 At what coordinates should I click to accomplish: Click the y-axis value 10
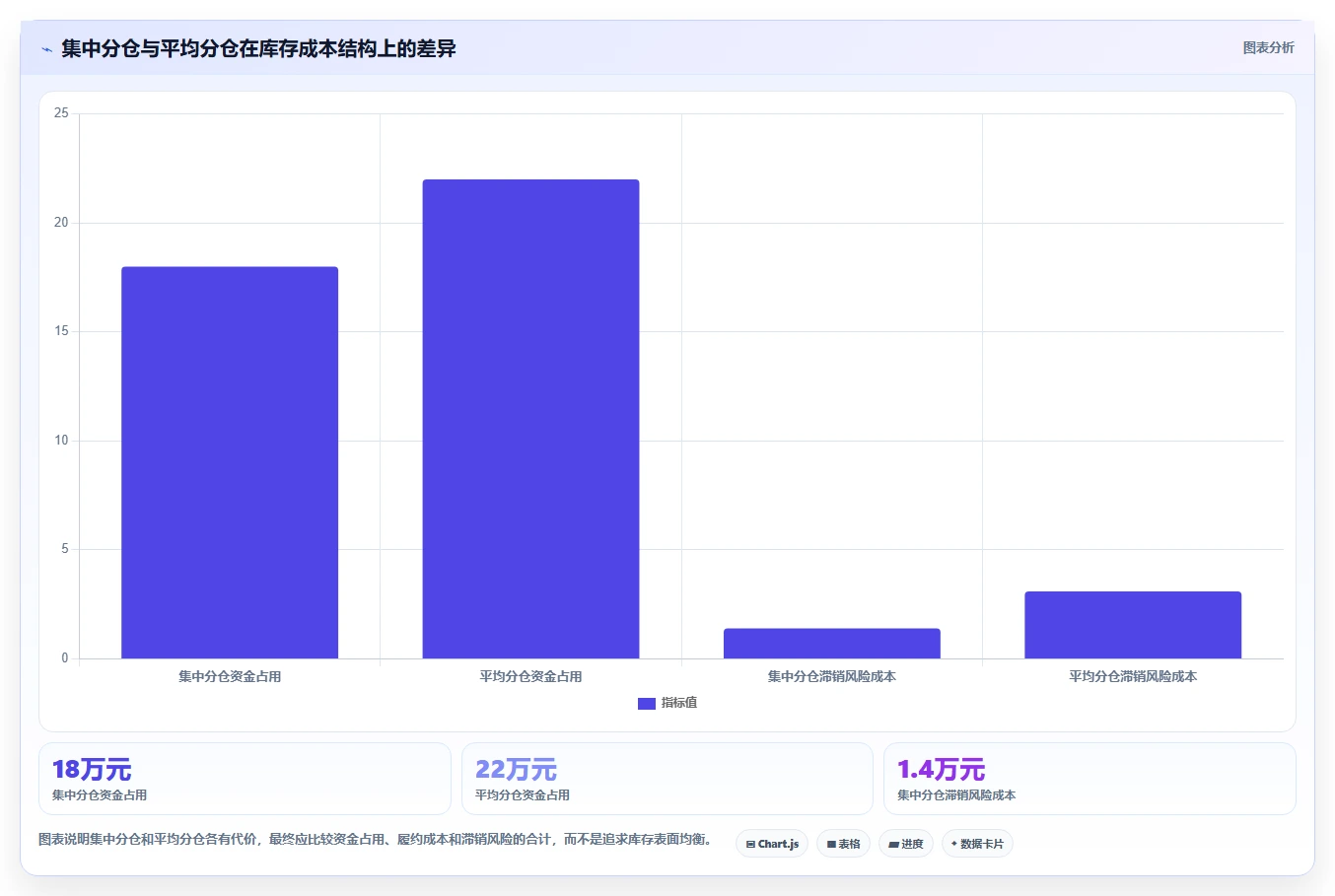[x=61, y=441]
